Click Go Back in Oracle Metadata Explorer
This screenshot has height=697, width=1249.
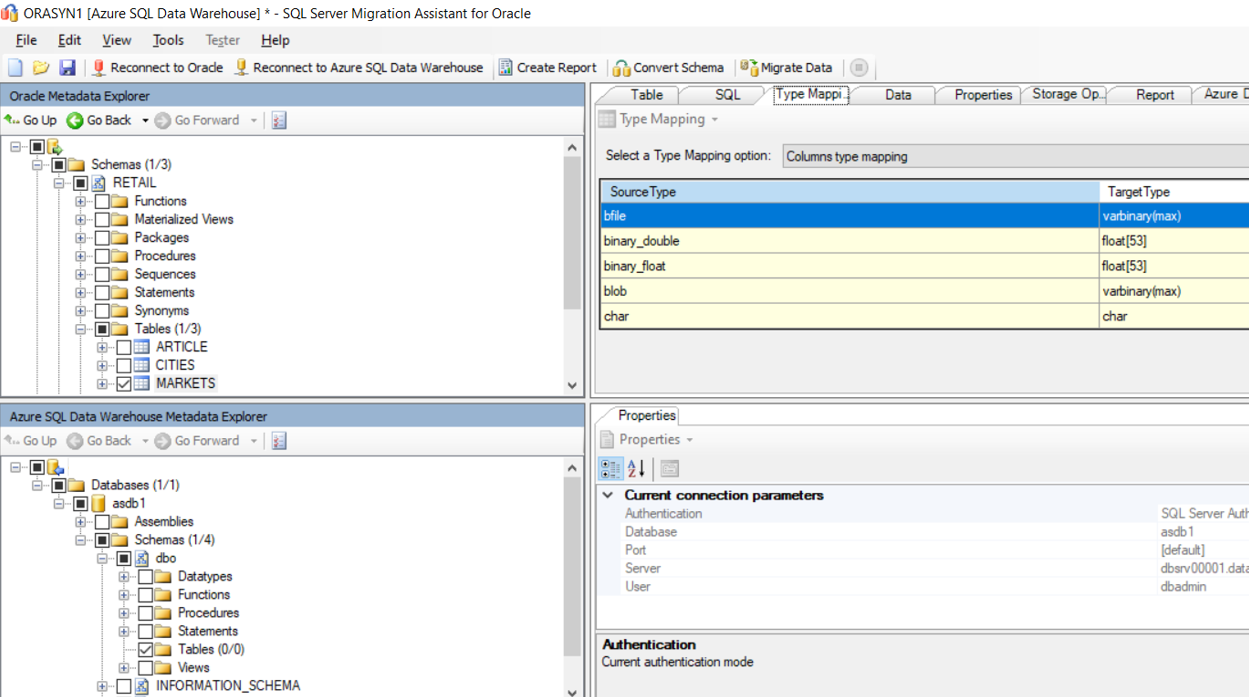click(100, 120)
